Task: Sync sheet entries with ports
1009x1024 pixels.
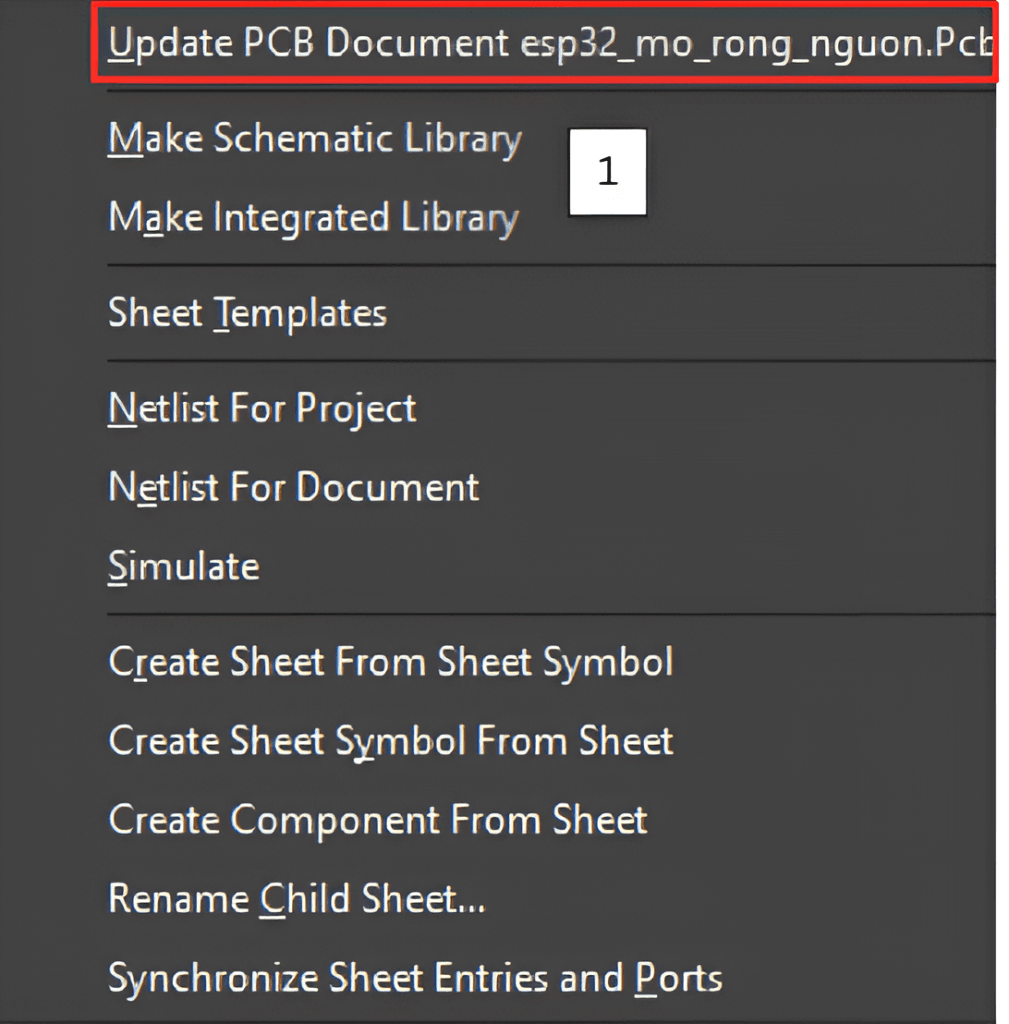Action: 414,978
